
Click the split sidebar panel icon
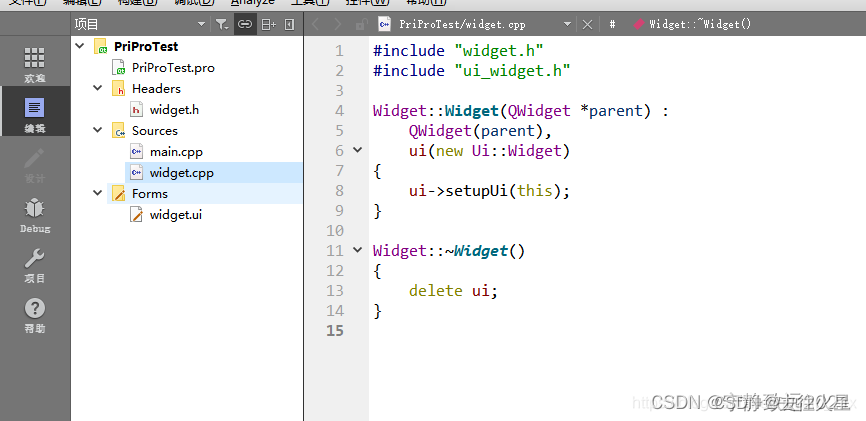point(268,24)
